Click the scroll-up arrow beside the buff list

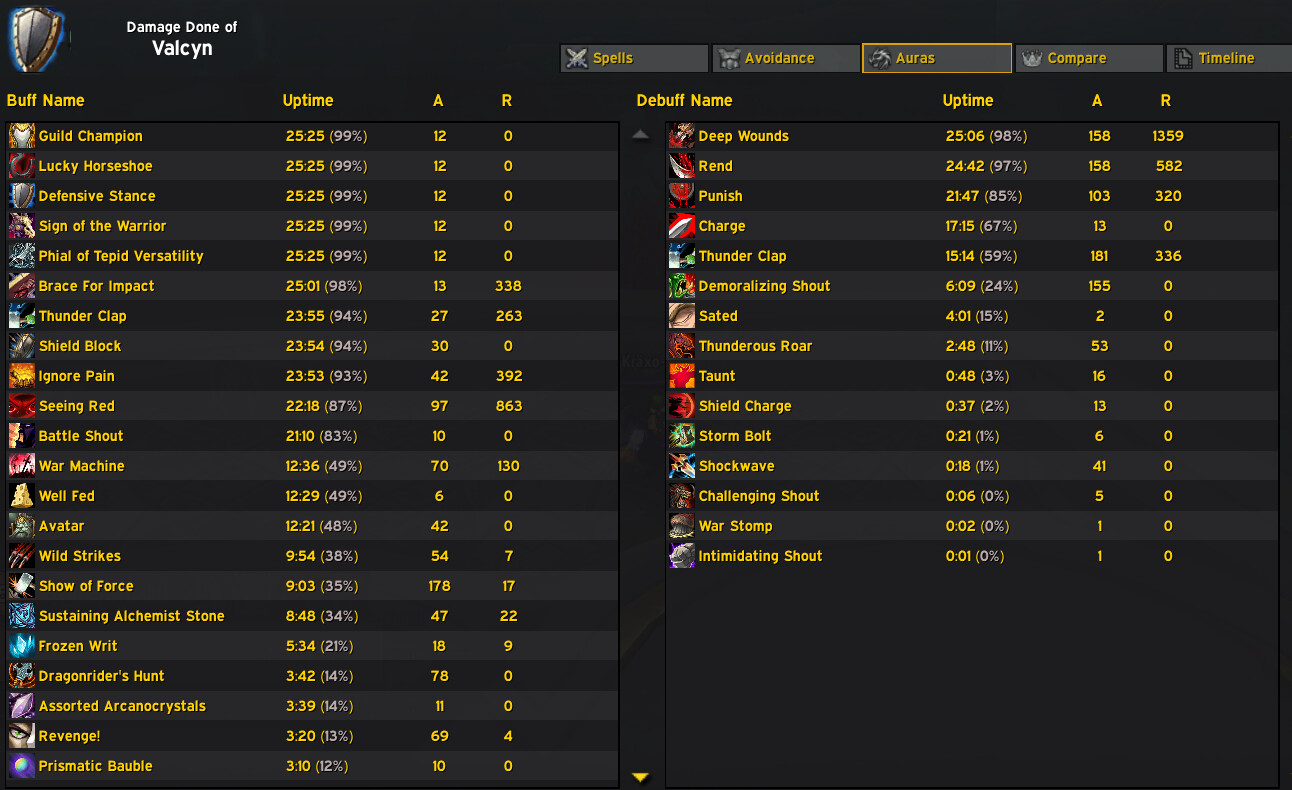pyautogui.click(x=641, y=134)
